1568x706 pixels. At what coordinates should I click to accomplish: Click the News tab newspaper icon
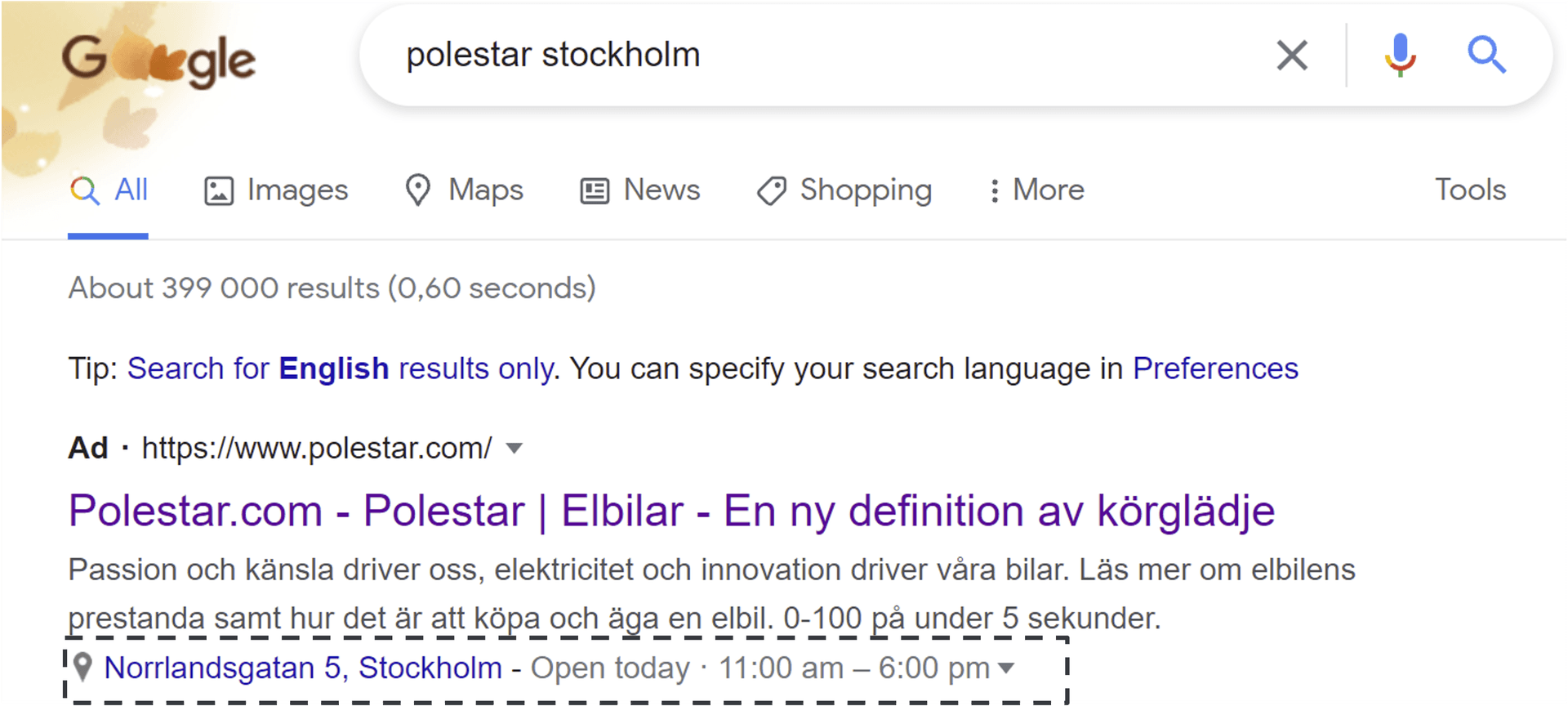pos(595,190)
